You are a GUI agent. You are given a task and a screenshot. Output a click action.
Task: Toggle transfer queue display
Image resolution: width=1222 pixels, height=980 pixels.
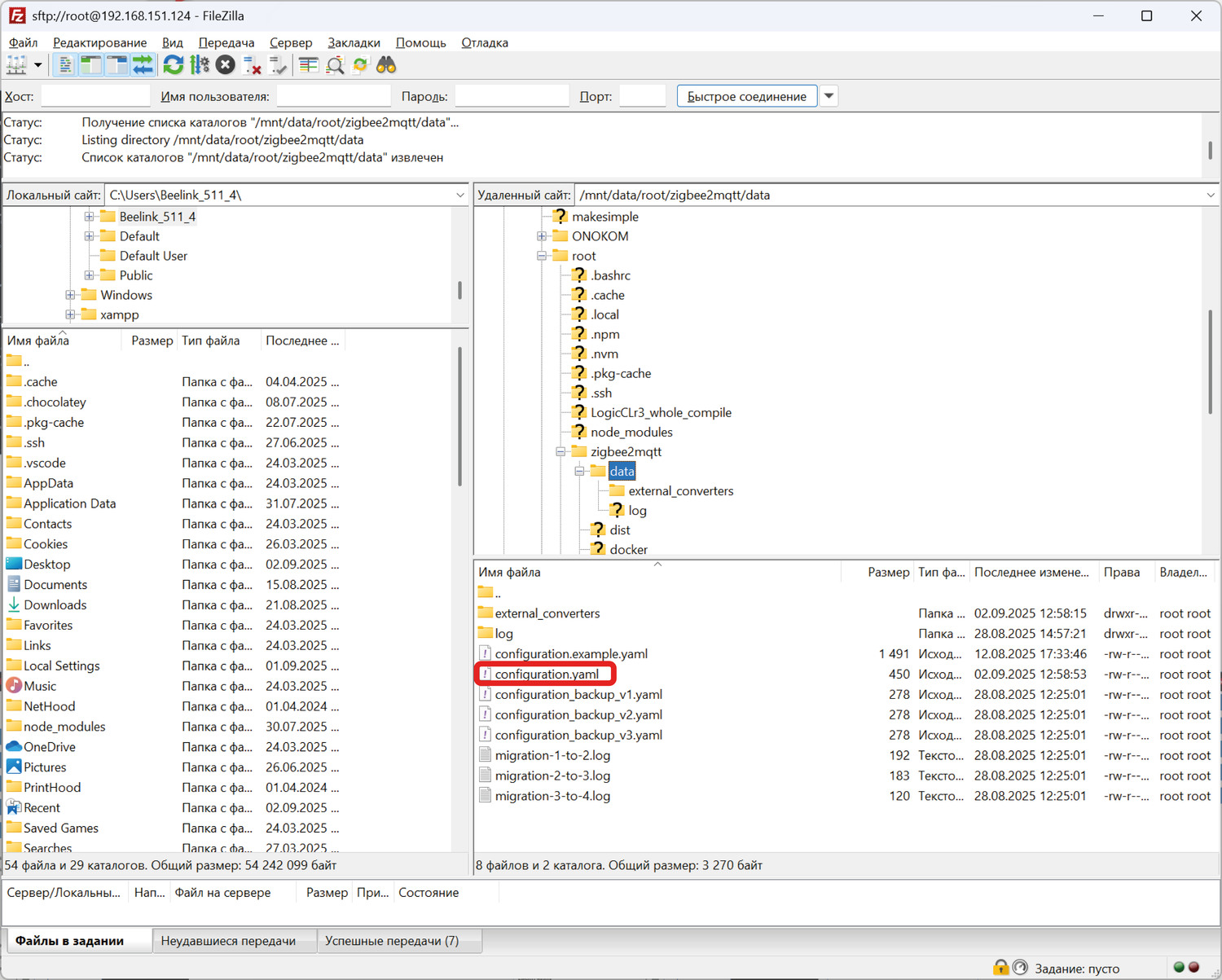point(143,65)
